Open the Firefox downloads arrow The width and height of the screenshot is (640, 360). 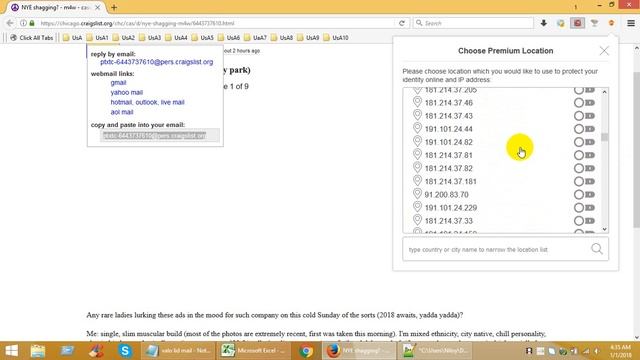tap(544, 23)
